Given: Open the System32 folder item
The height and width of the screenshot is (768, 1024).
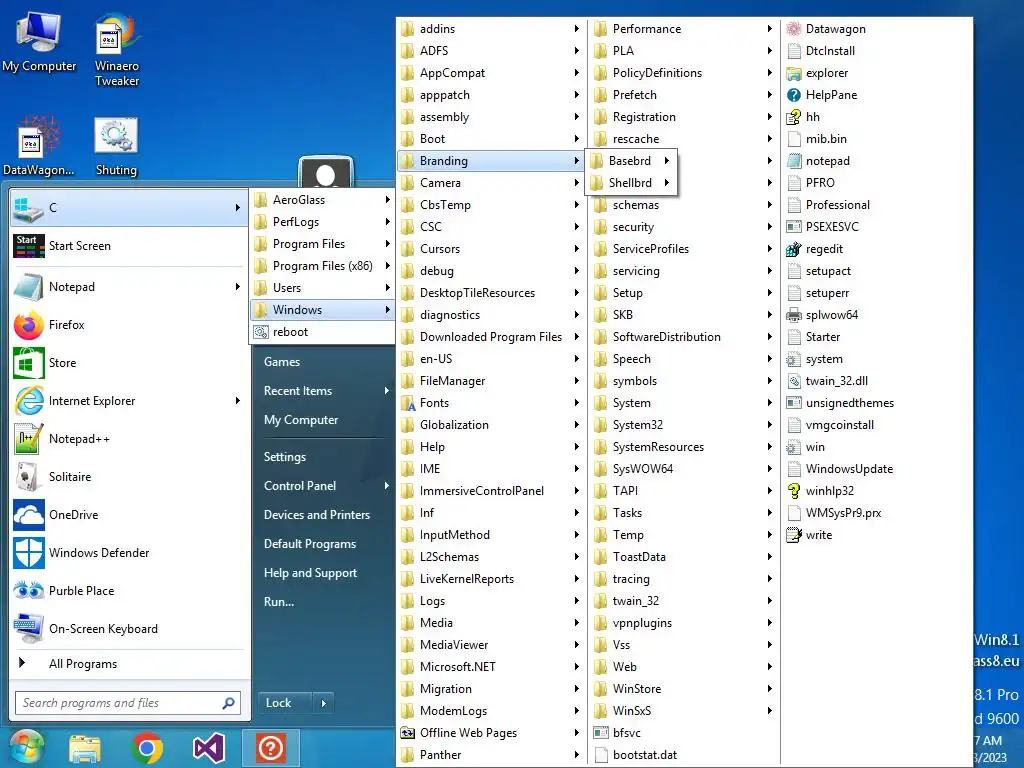Looking at the screenshot, I should [x=683, y=425].
